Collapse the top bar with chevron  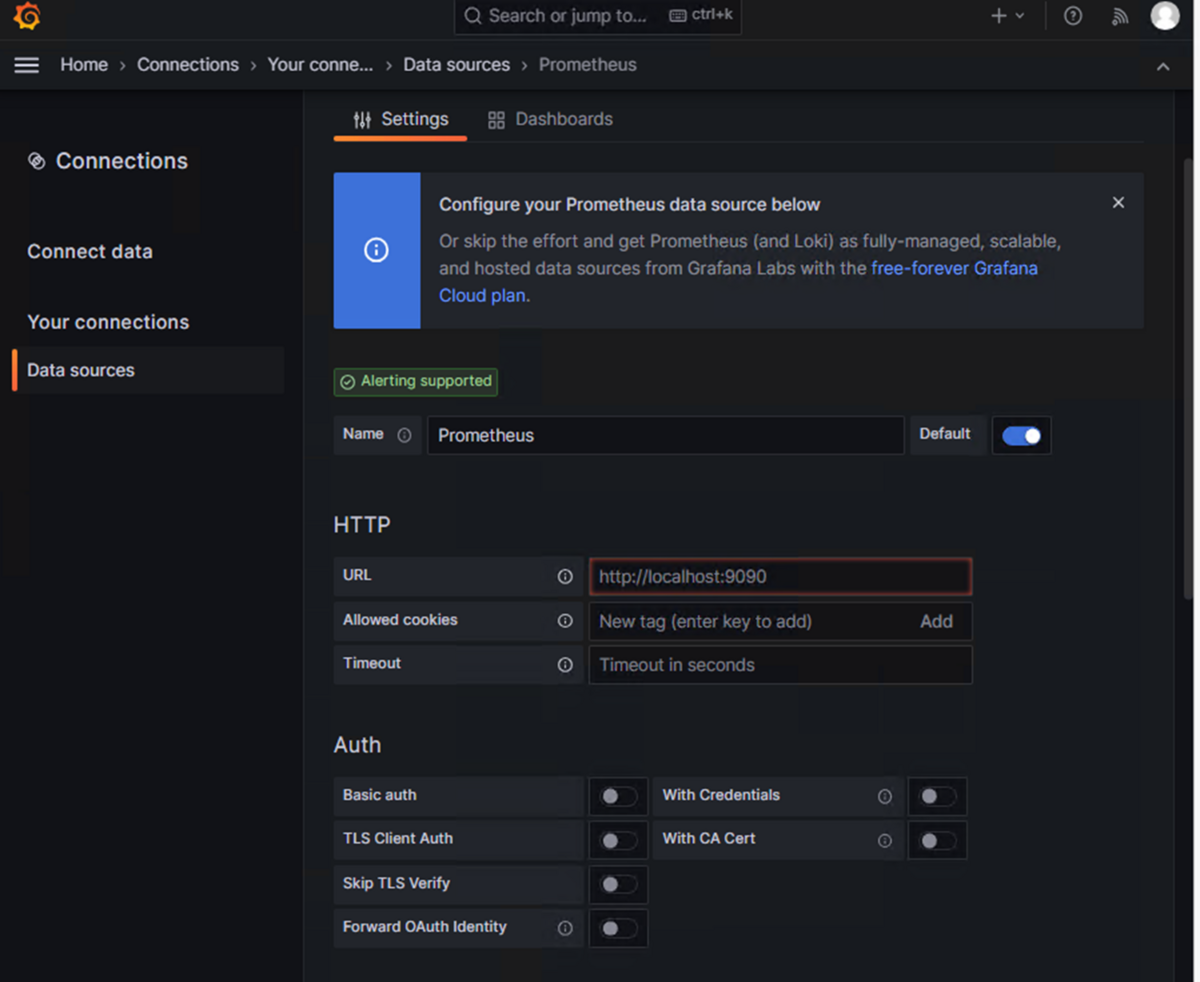pos(1163,66)
